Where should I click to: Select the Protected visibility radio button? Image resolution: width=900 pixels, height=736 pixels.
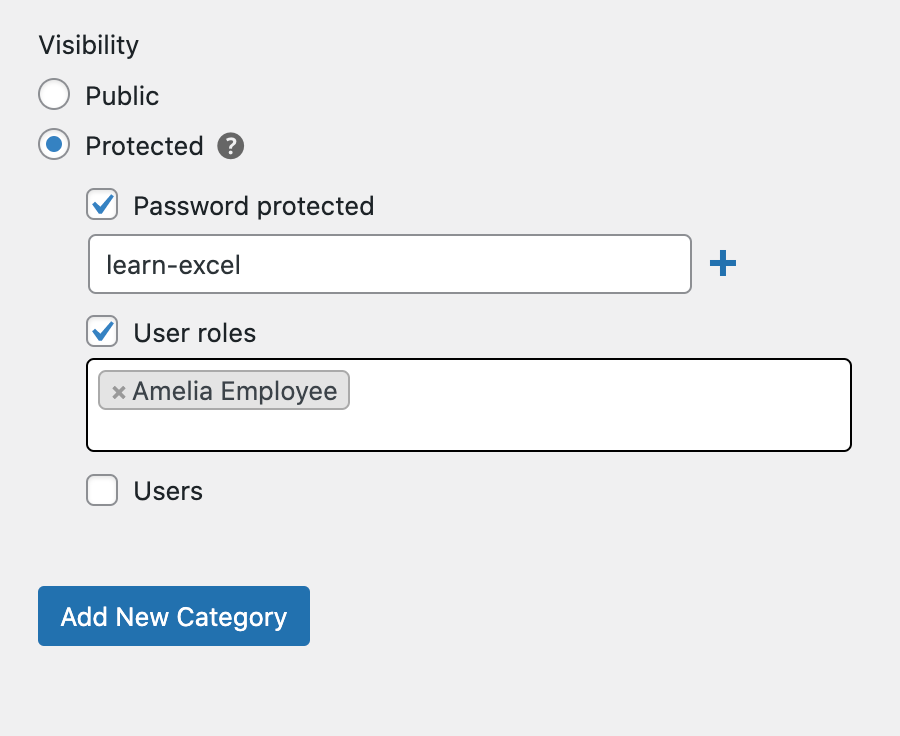(54, 144)
